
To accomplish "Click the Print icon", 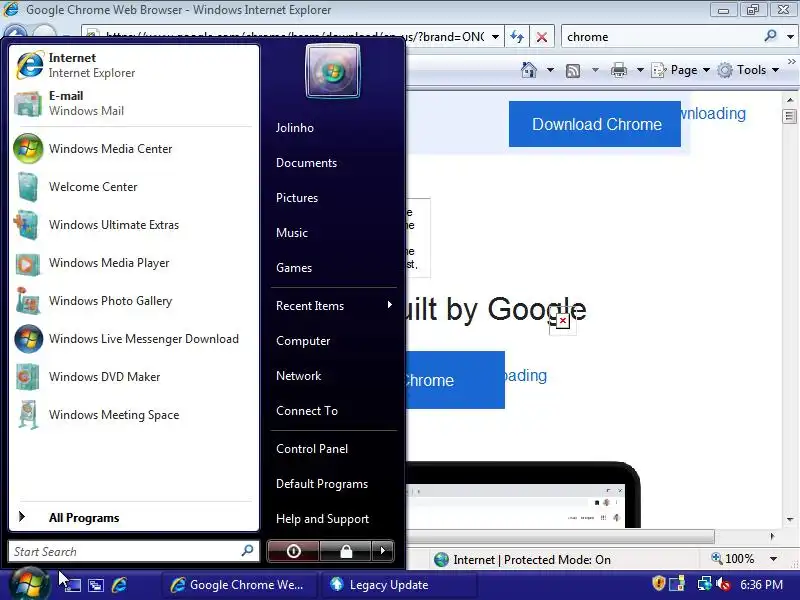I will click(618, 70).
